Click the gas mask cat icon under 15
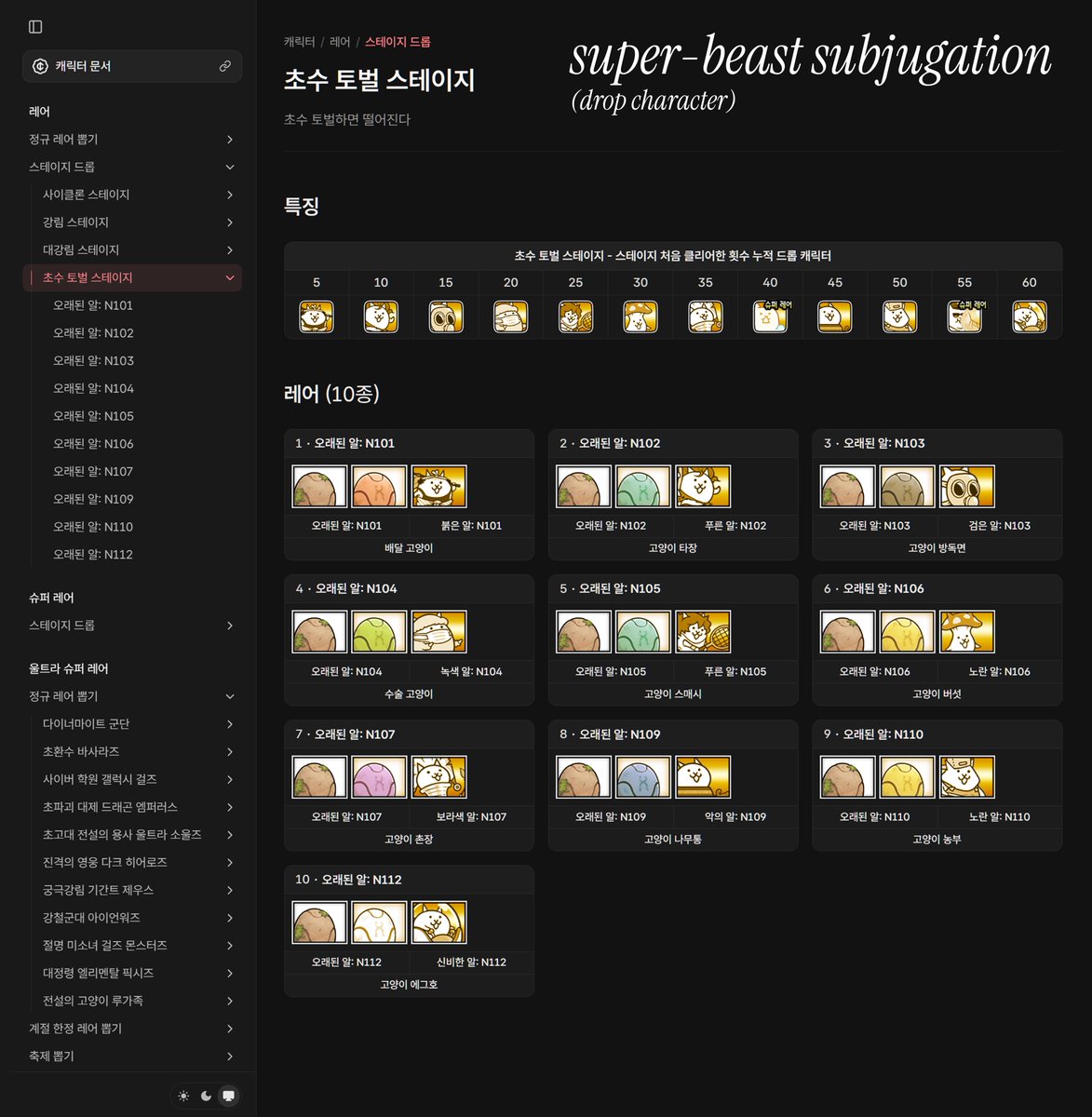This screenshot has width=1092, height=1117. [x=446, y=316]
